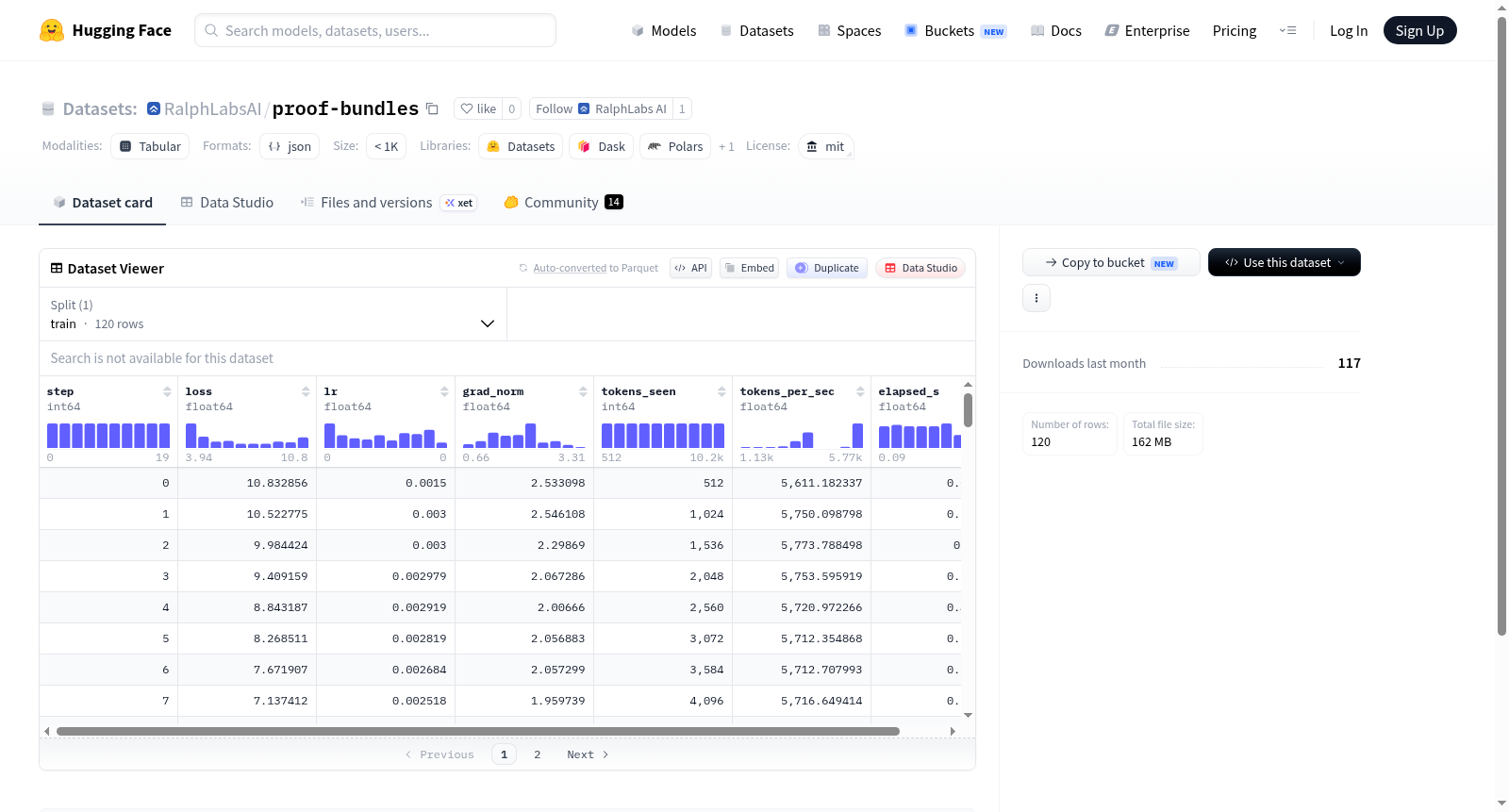The width and height of the screenshot is (1509, 812).
Task: Go to the Next page of rows
Action: 588,754
